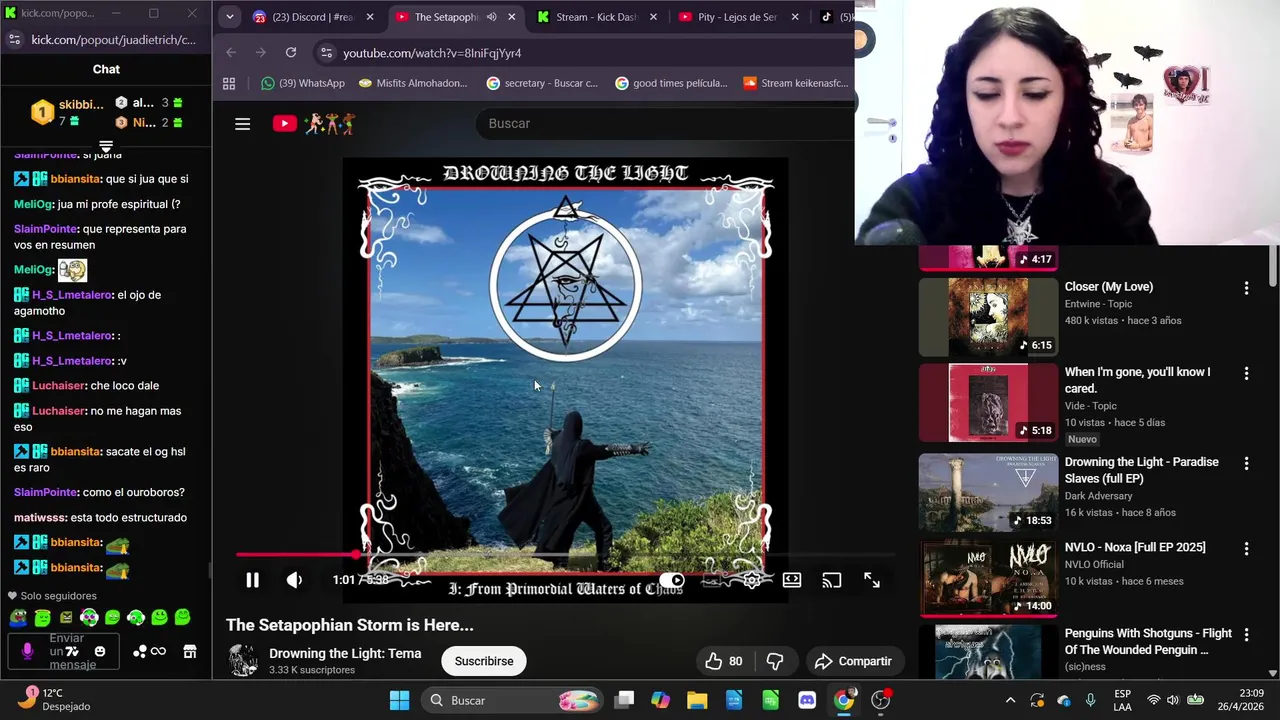Screen dimensions: 1280x720
Task: Go to YouTube home via logo
Action: click(x=314, y=124)
